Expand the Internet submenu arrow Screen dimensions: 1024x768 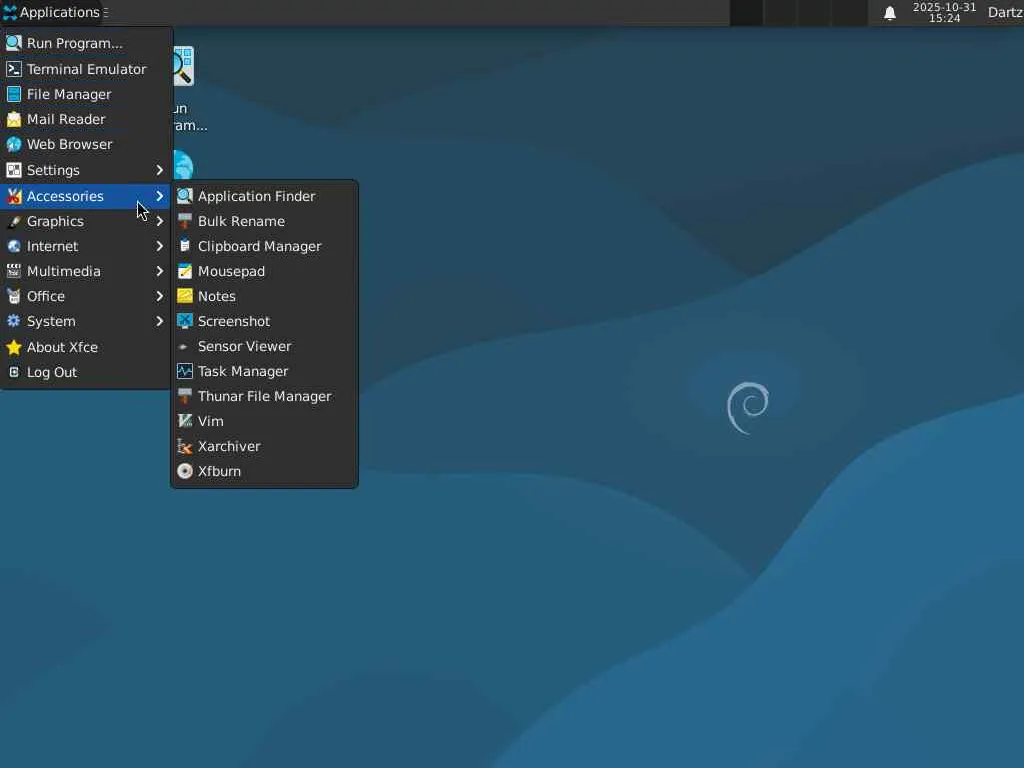point(159,246)
